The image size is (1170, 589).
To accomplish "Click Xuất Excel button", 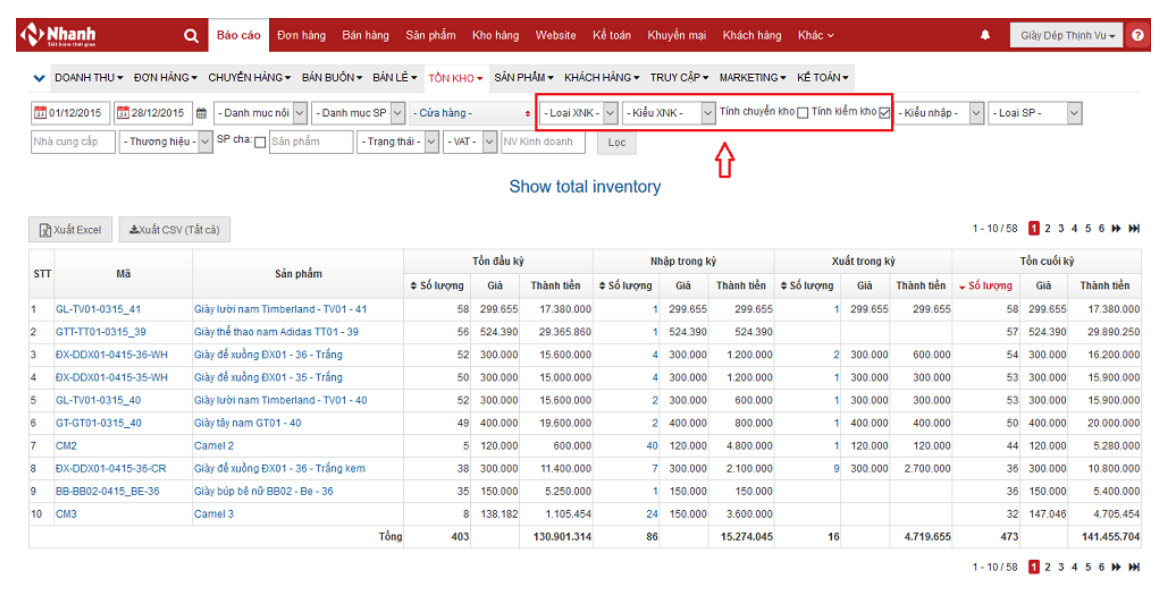I will pos(70,229).
